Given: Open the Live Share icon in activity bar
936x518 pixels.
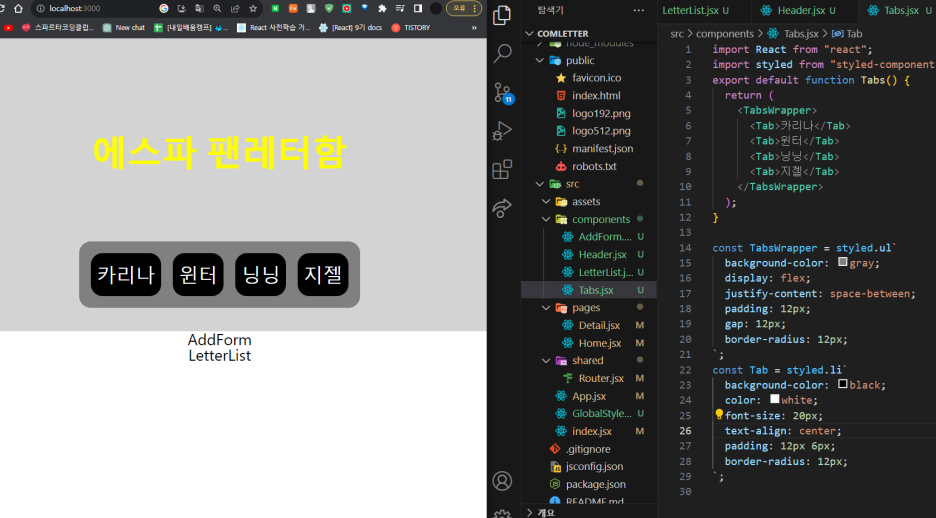Looking at the screenshot, I should 502,208.
